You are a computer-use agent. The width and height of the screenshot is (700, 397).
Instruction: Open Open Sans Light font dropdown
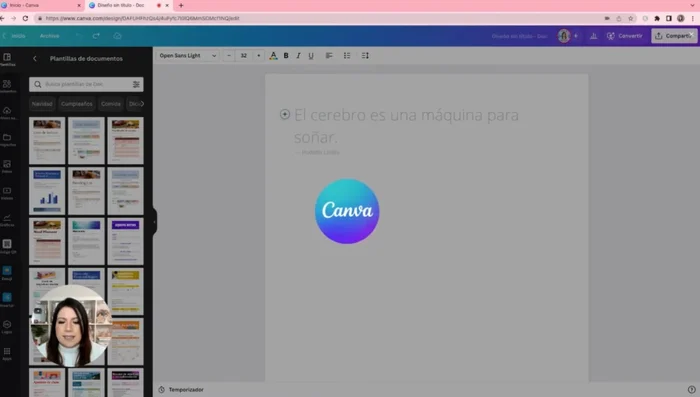coord(188,55)
